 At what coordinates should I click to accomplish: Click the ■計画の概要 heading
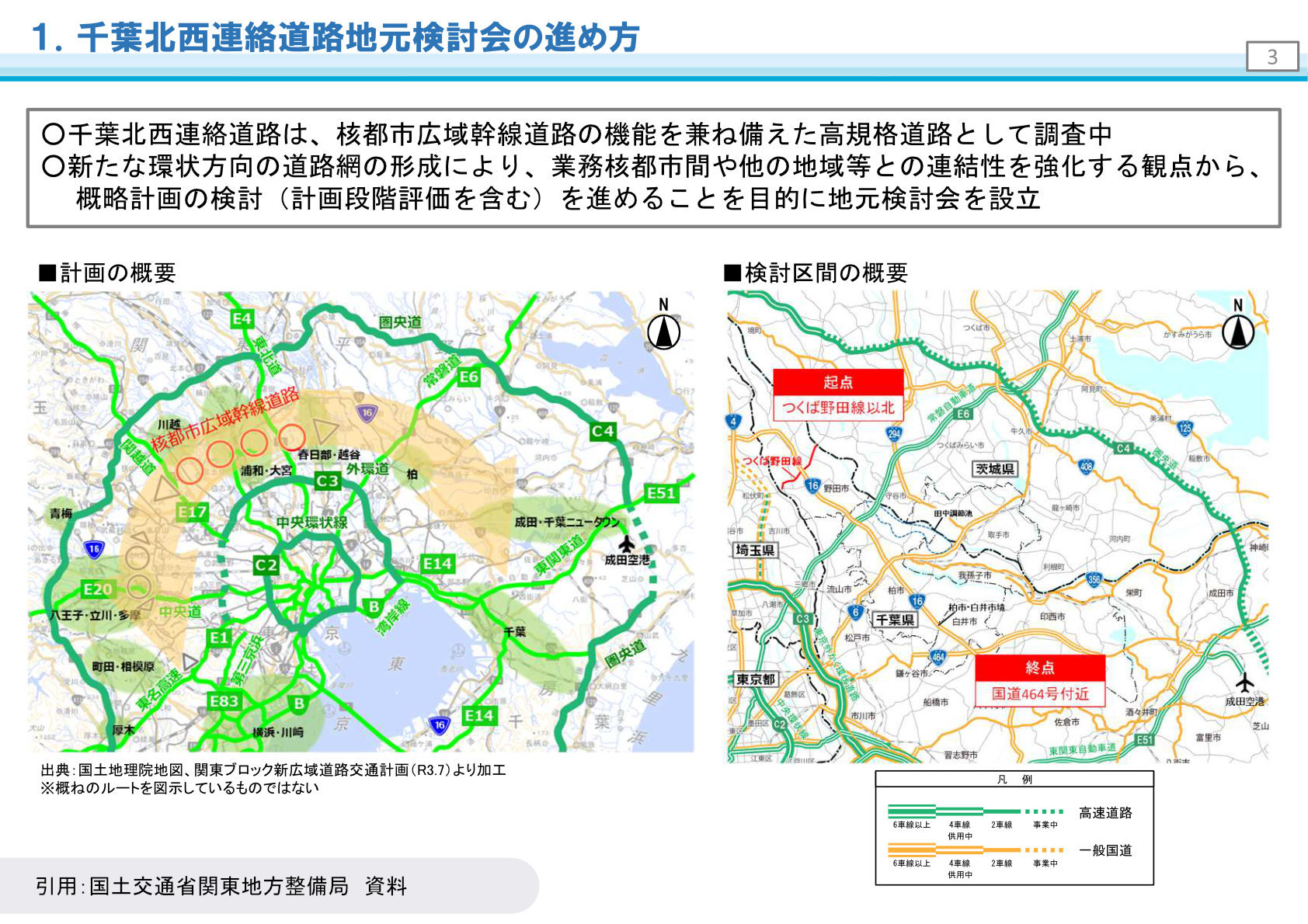pyautogui.click(x=108, y=273)
